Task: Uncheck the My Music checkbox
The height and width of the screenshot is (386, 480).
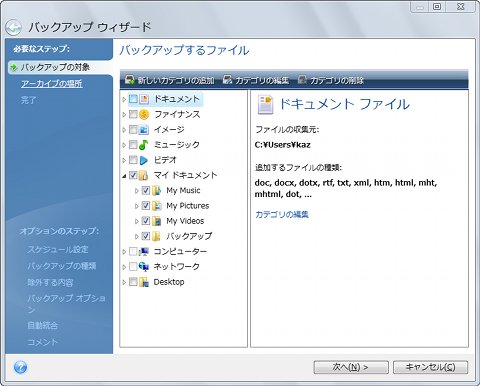Action: [x=146, y=190]
